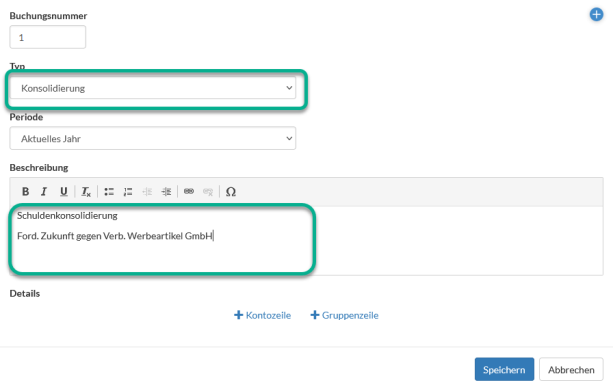This screenshot has height=389, width=613.
Task: Click the Details label
Action: coord(25,293)
